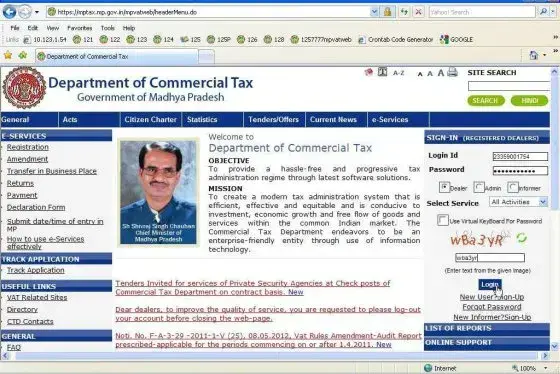Open the 1257777mpvatweb links bar shortcut

coord(321,39)
